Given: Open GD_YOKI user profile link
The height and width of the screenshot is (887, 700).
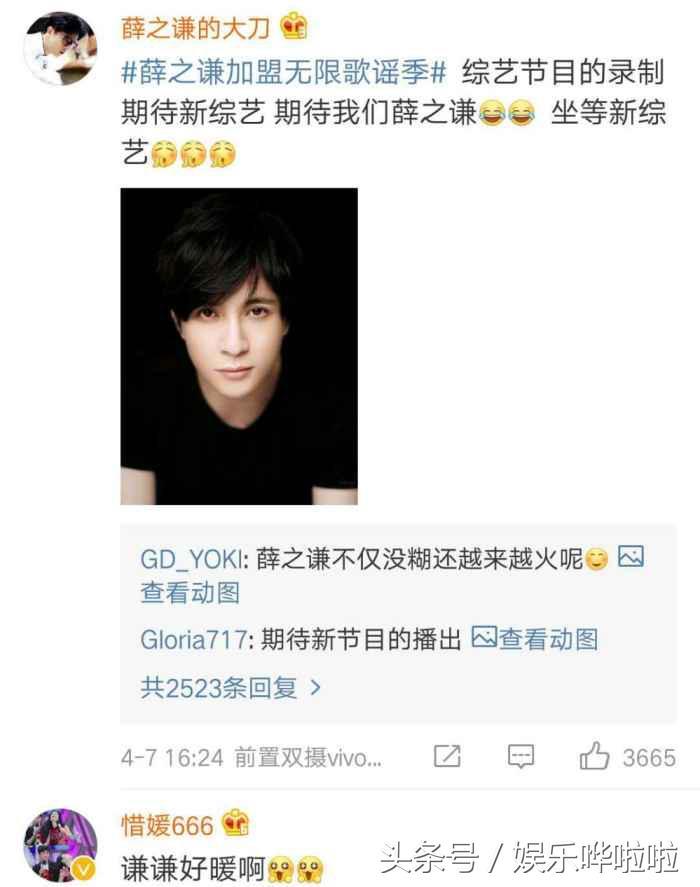Looking at the screenshot, I should (192, 559).
